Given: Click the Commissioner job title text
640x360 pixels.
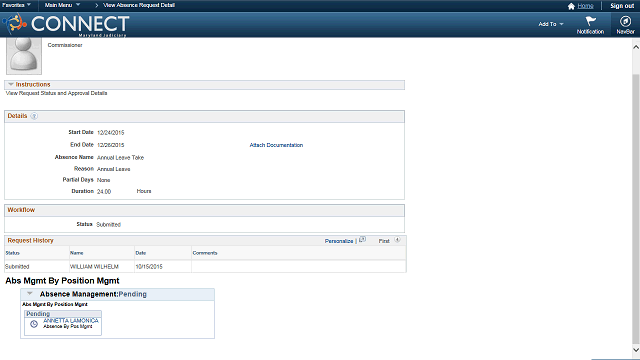Looking at the screenshot, I should click(65, 45).
